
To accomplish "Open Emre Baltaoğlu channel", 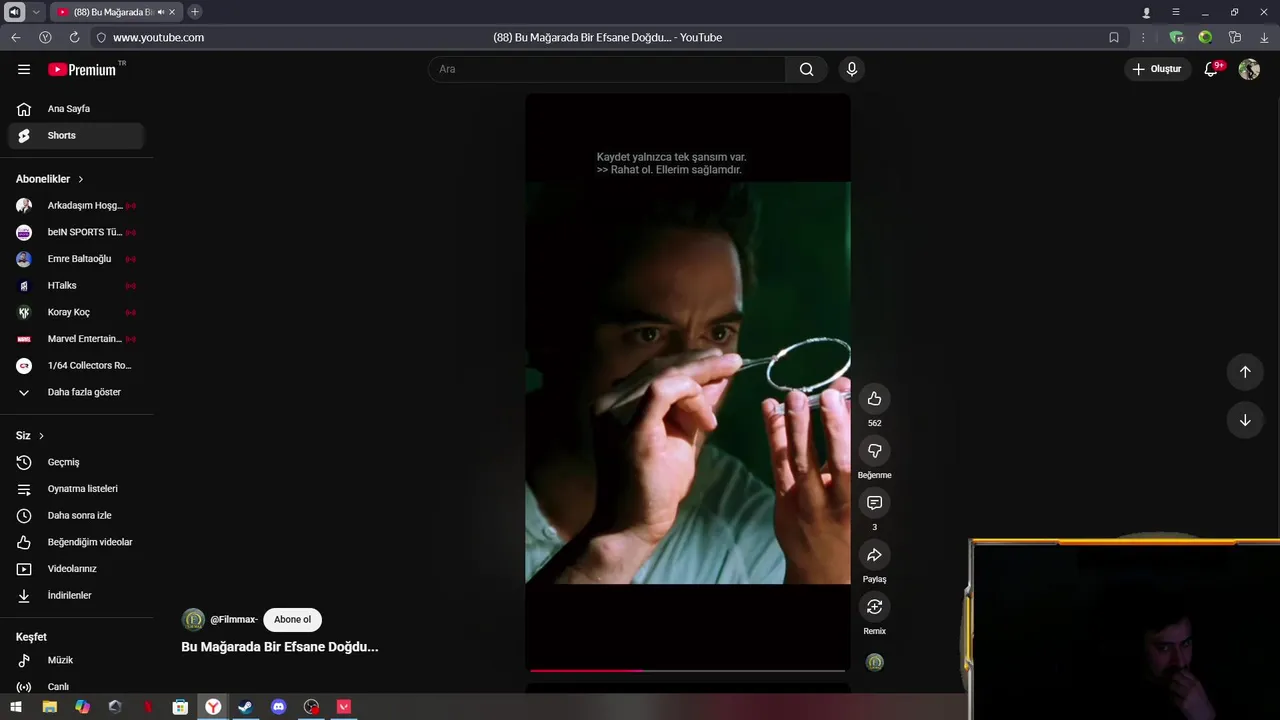I will pyautogui.click(x=76, y=259).
